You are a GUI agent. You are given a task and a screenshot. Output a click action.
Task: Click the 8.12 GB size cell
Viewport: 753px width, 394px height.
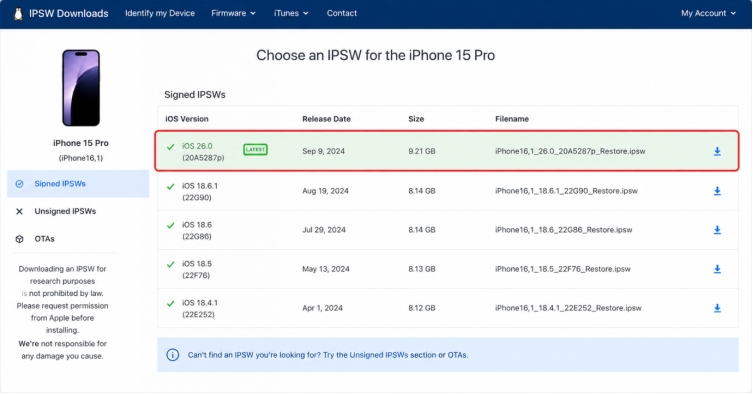(x=422, y=308)
